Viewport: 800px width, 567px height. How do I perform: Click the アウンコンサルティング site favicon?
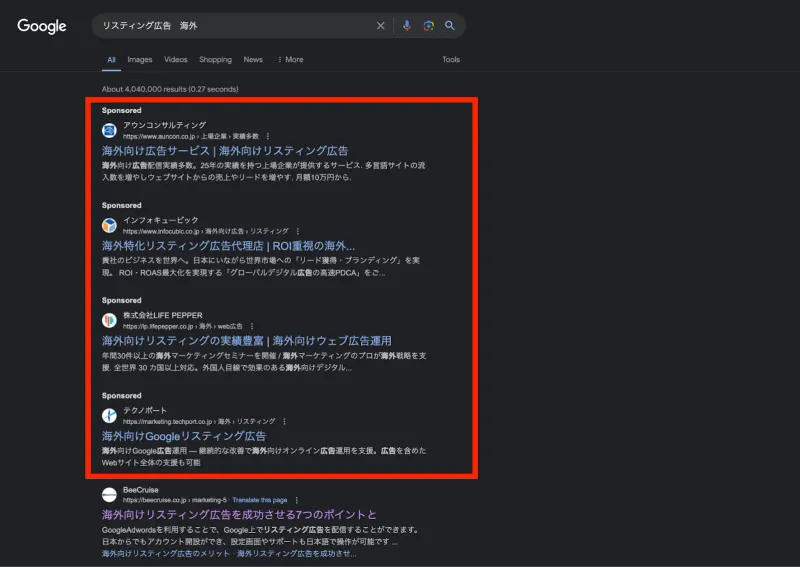[x=109, y=131]
